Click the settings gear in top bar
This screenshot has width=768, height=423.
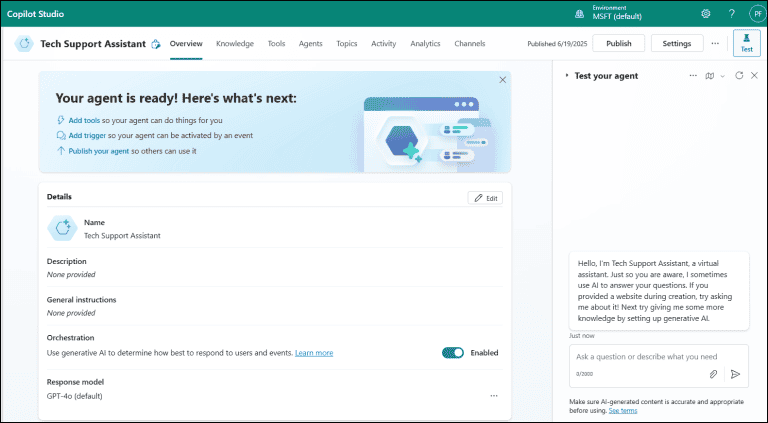point(706,14)
